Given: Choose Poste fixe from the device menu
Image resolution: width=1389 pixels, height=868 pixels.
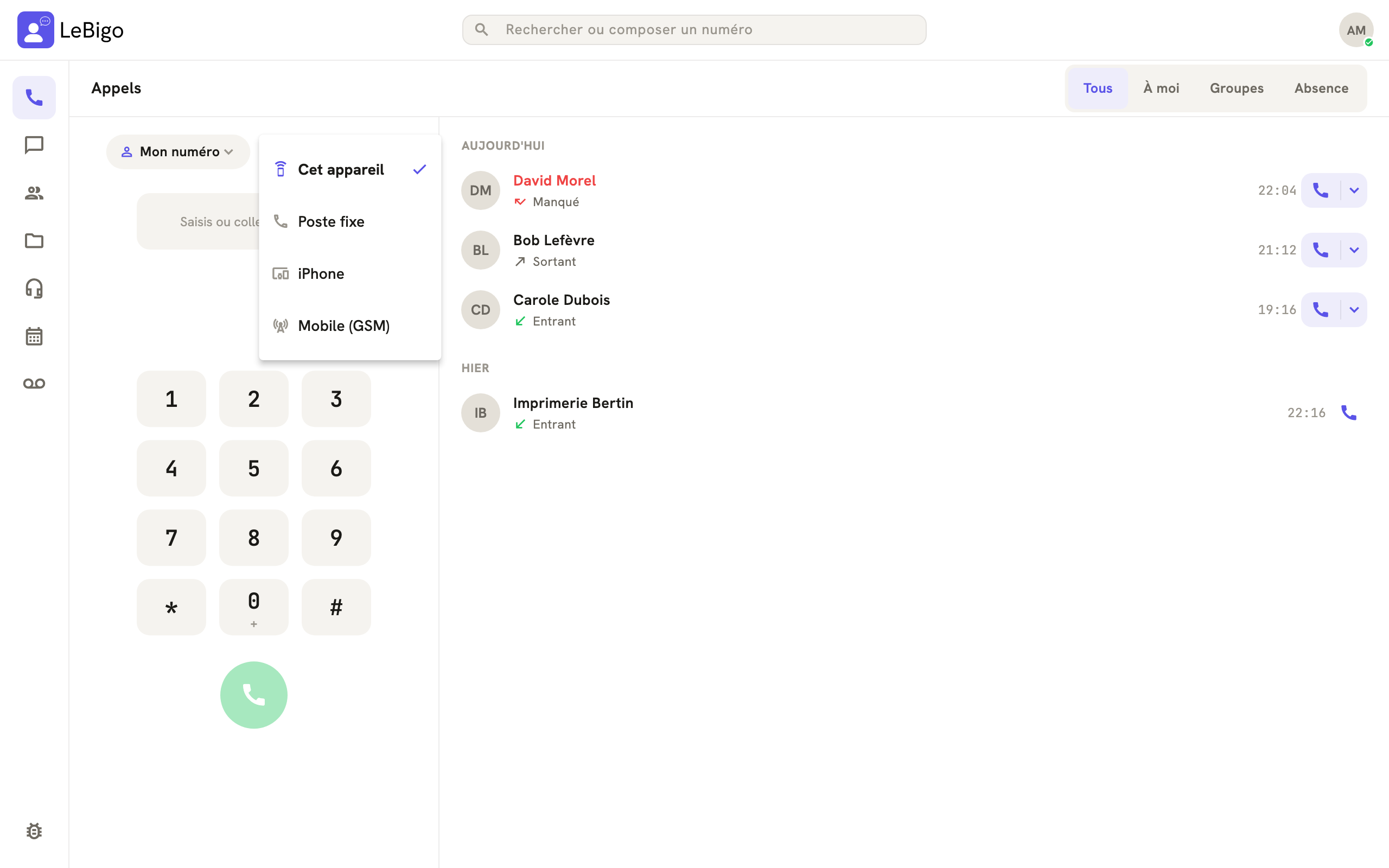Looking at the screenshot, I should (x=349, y=221).
